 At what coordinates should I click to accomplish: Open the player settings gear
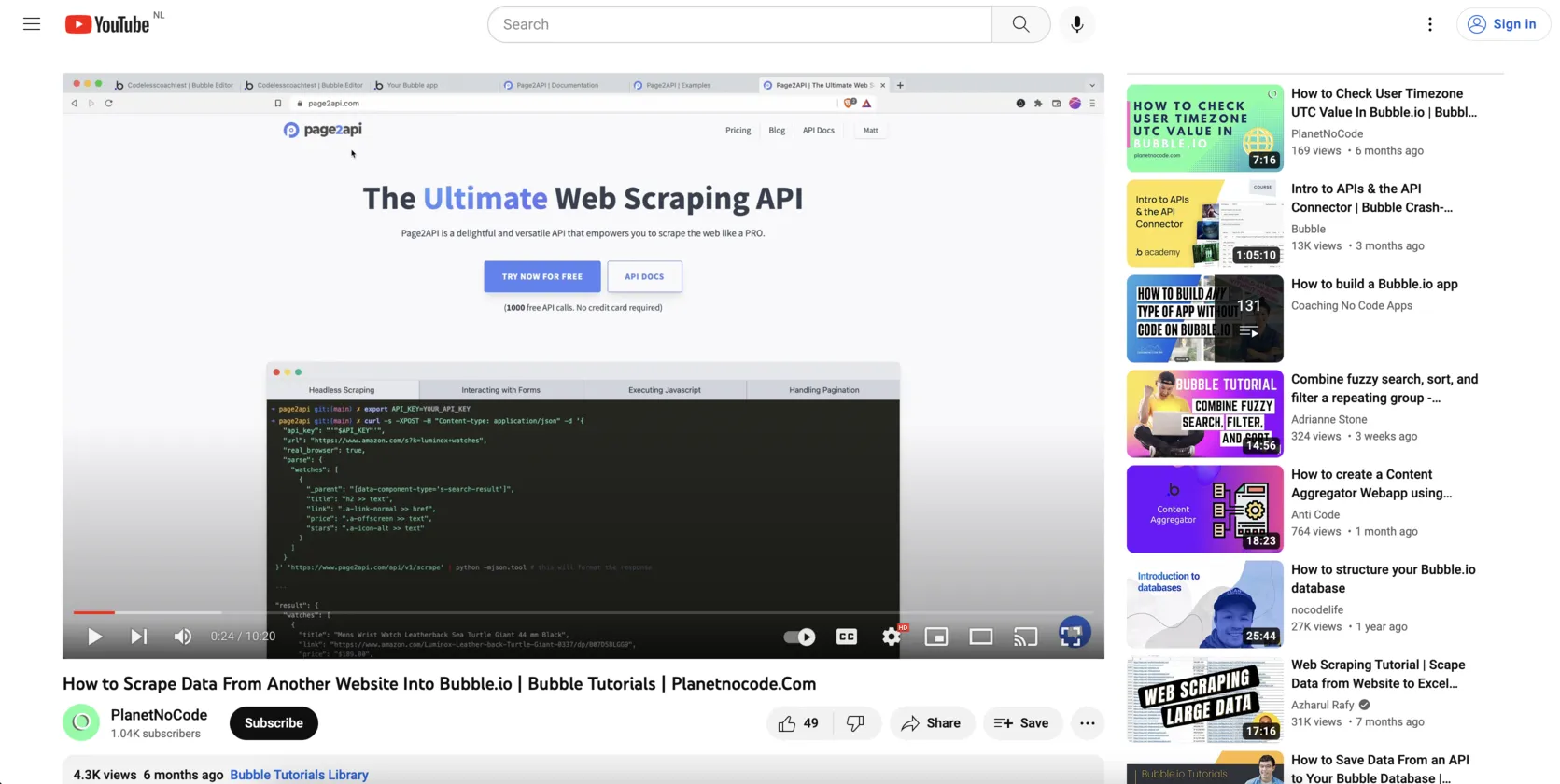click(x=892, y=637)
